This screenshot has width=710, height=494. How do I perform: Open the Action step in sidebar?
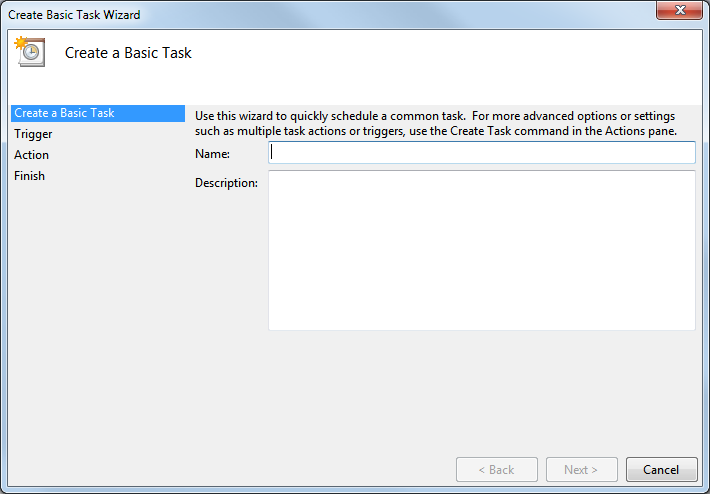click(31, 155)
